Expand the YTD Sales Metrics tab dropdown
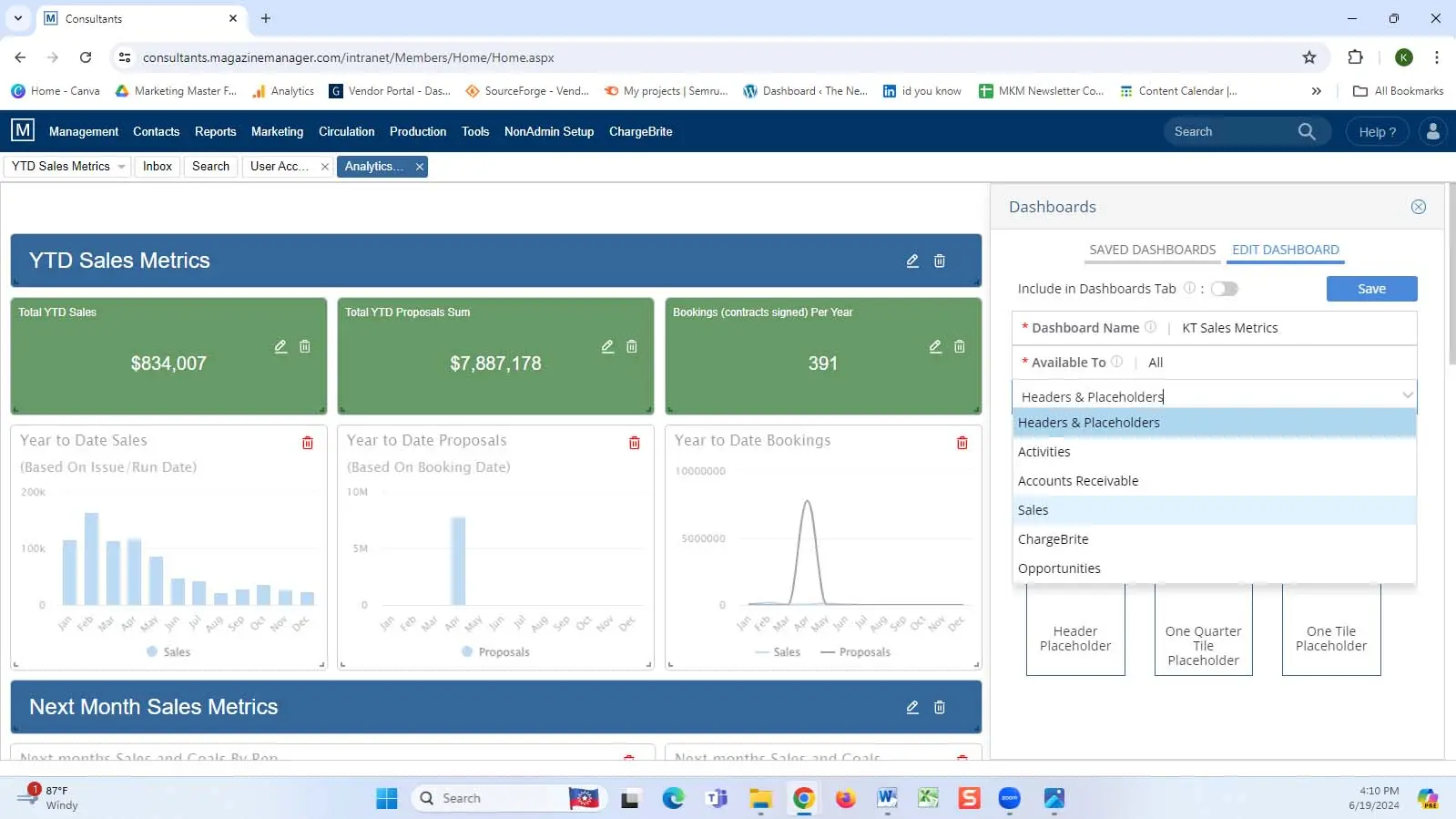 (121, 167)
